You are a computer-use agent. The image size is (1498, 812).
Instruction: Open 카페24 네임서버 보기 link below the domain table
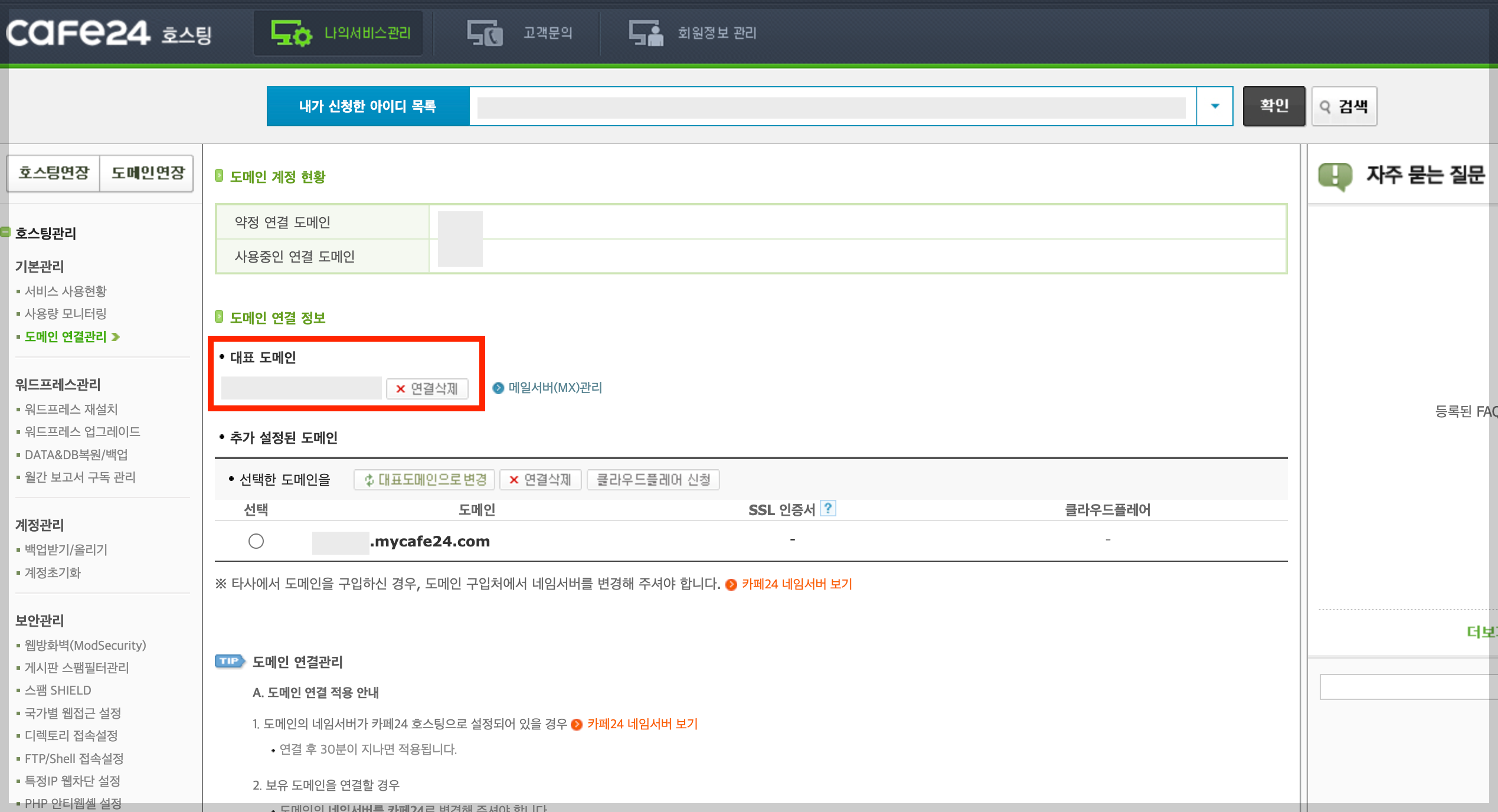pos(796,584)
